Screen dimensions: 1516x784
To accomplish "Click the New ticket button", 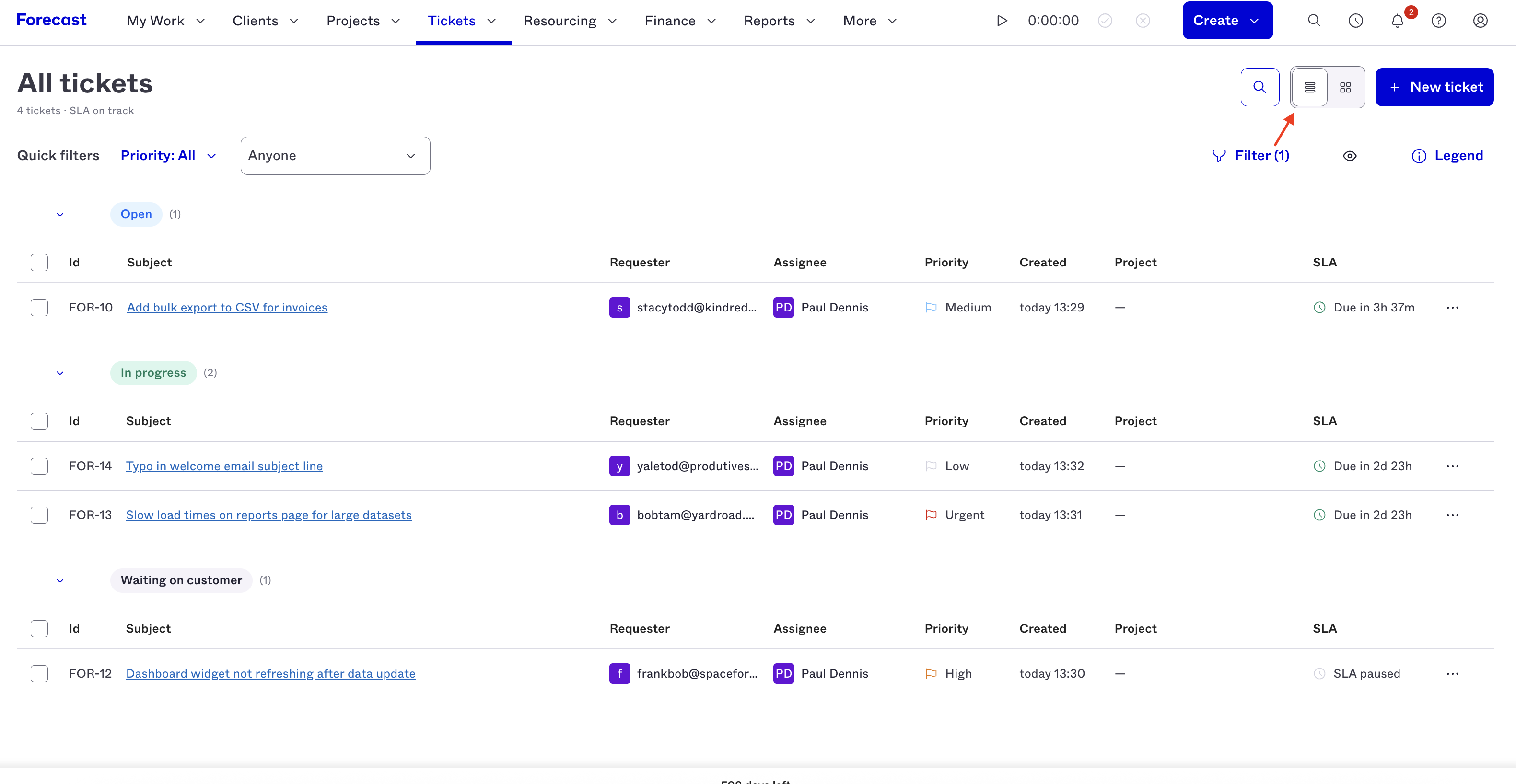I will pos(1434,87).
